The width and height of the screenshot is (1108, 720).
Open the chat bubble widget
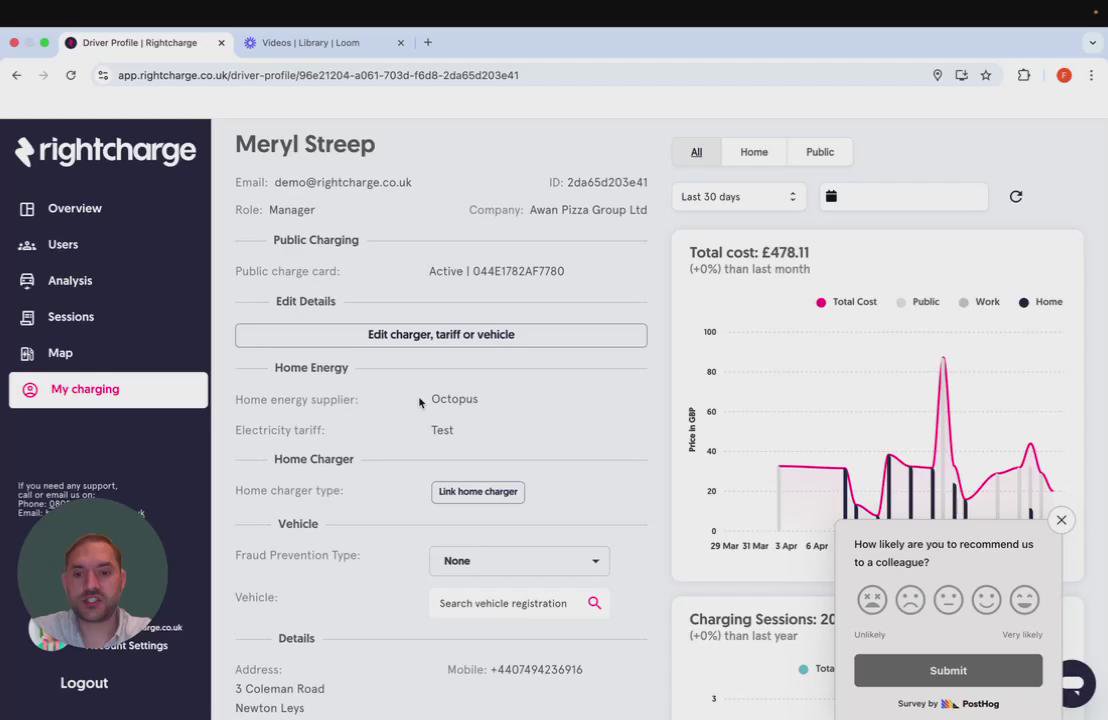(x=1075, y=683)
